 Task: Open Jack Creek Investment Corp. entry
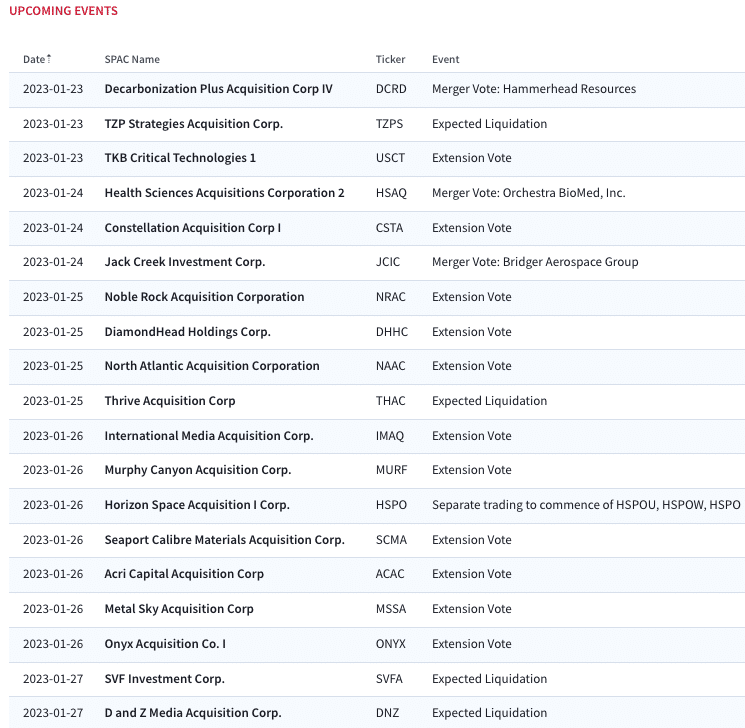click(x=185, y=262)
